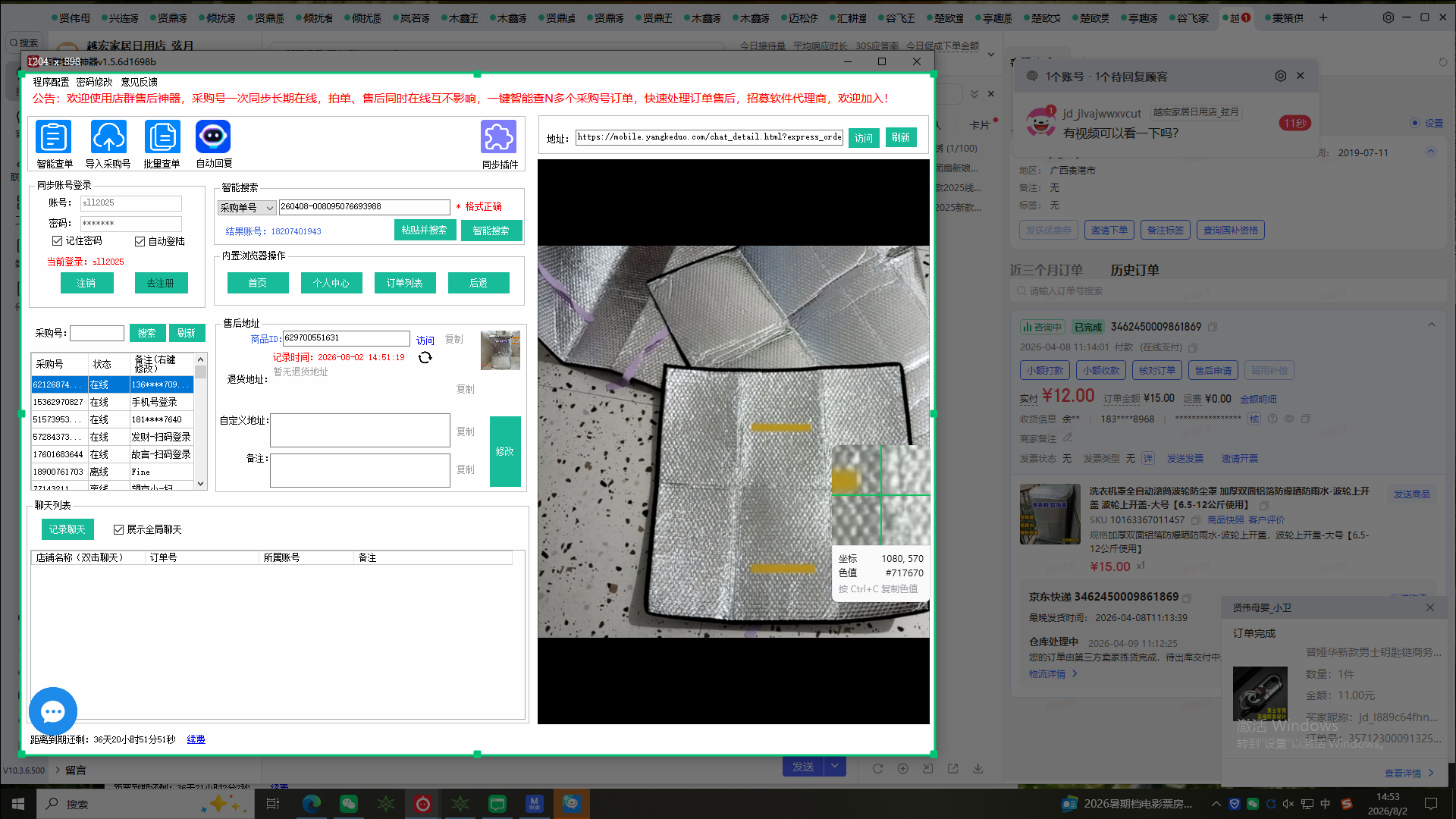Copy the 收货信息 address with its copy icon
Viewport: 1456px width, 819px height.
click(x=1306, y=419)
